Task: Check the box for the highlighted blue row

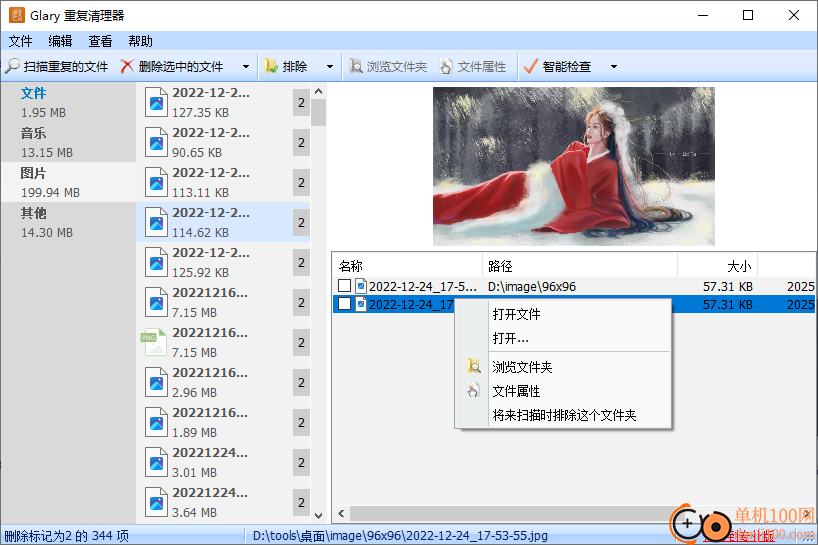Action: [344, 304]
